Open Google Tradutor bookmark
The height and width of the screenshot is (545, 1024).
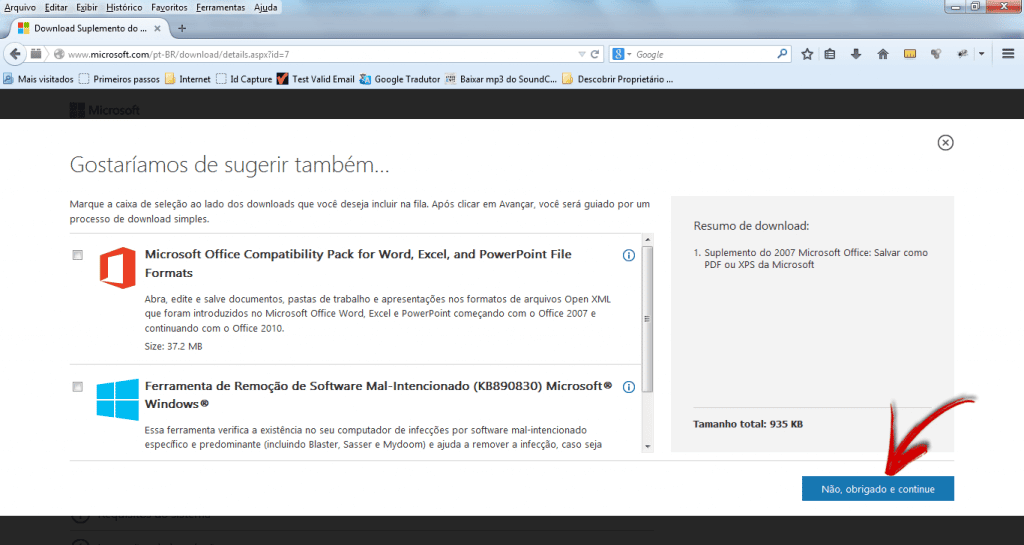400,79
